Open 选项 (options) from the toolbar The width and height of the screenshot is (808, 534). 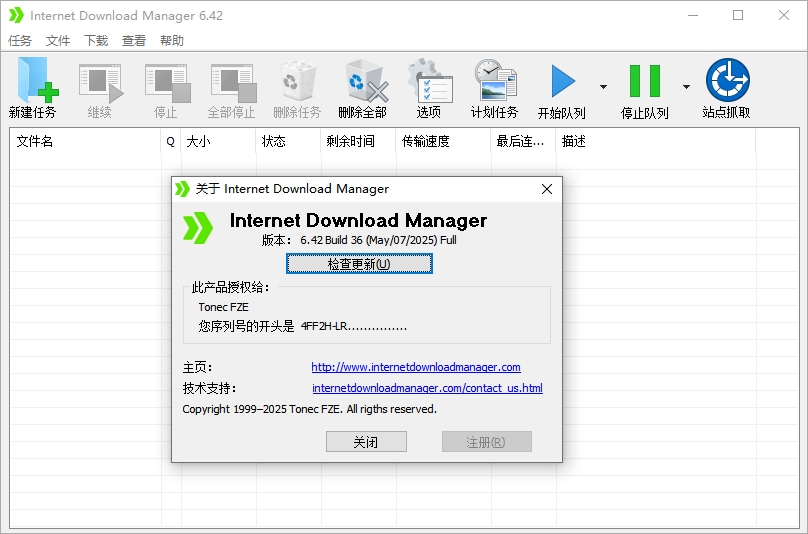(x=430, y=81)
